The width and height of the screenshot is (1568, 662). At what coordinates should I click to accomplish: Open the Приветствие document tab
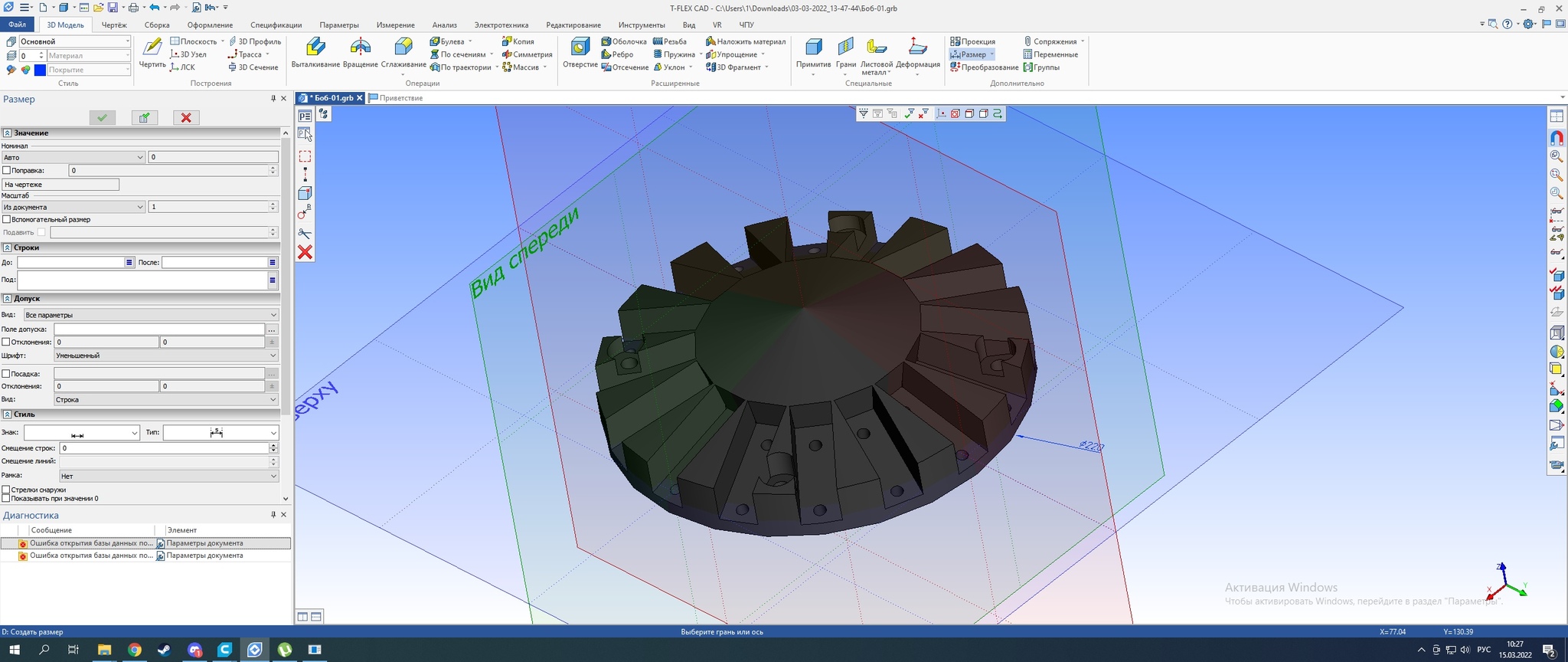400,98
